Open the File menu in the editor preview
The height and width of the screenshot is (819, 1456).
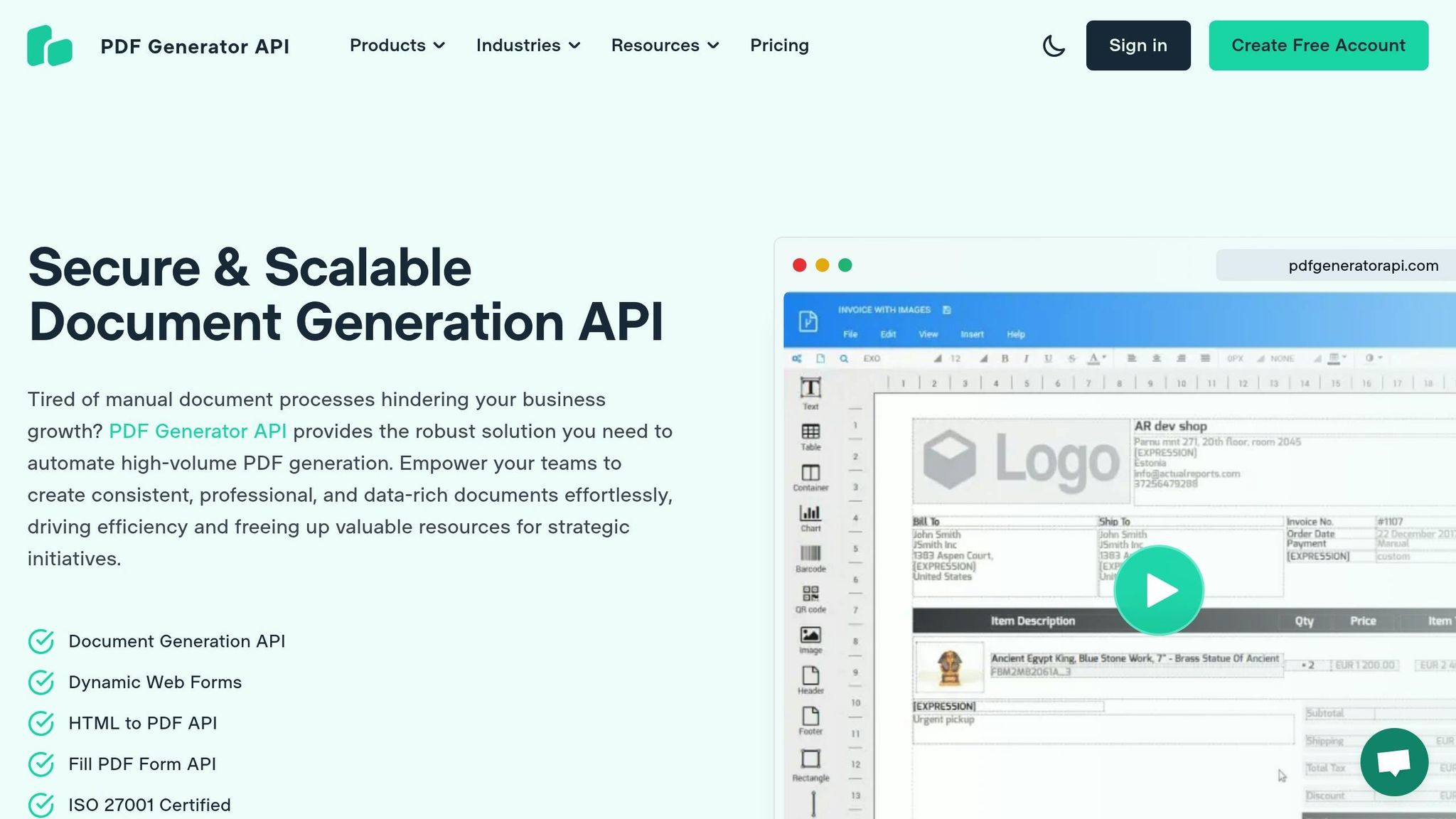coord(850,334)
